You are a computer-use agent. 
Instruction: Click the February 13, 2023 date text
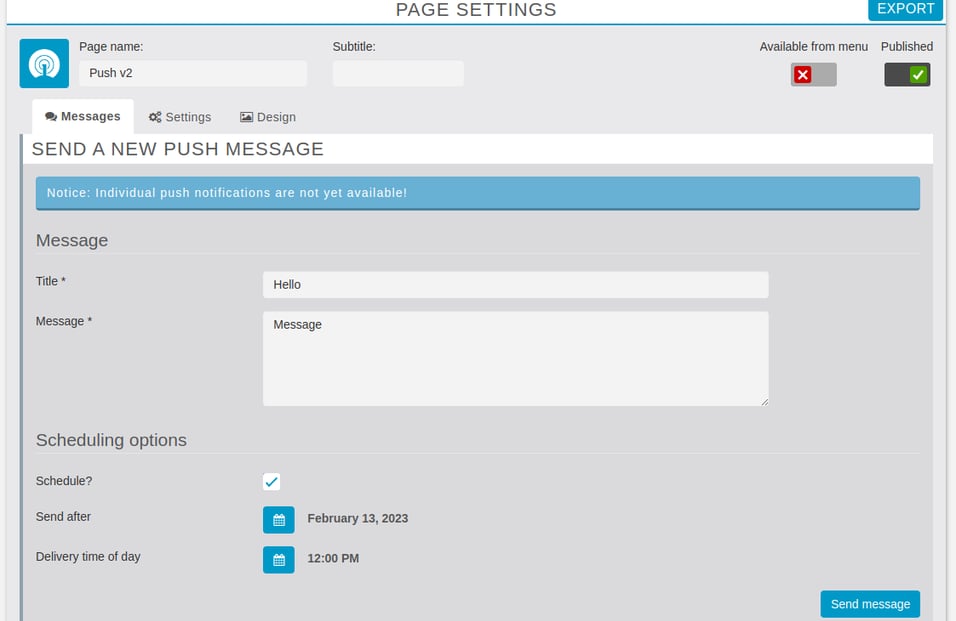[358, 519]
